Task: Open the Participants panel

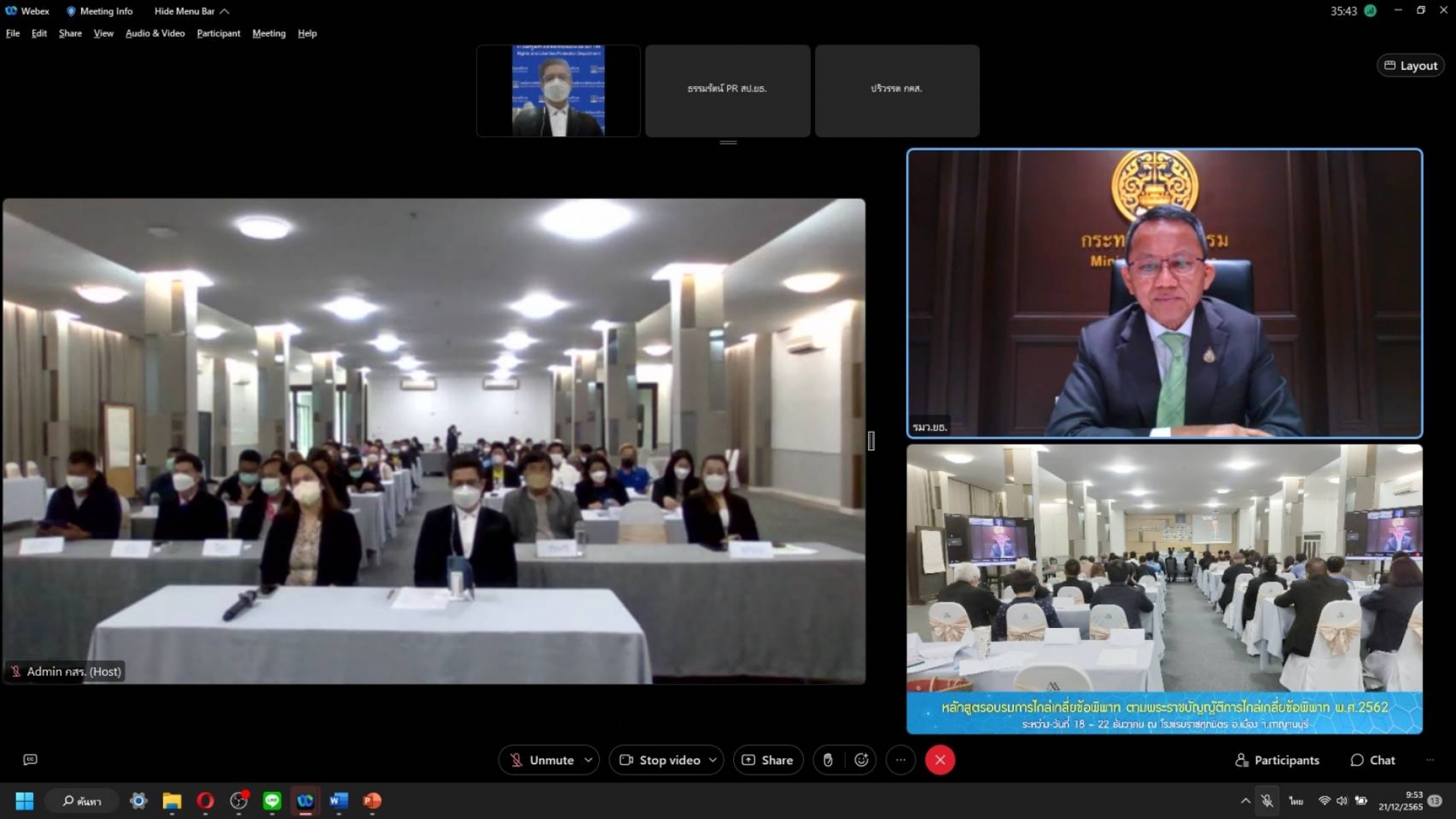Action: [1277, 760]
